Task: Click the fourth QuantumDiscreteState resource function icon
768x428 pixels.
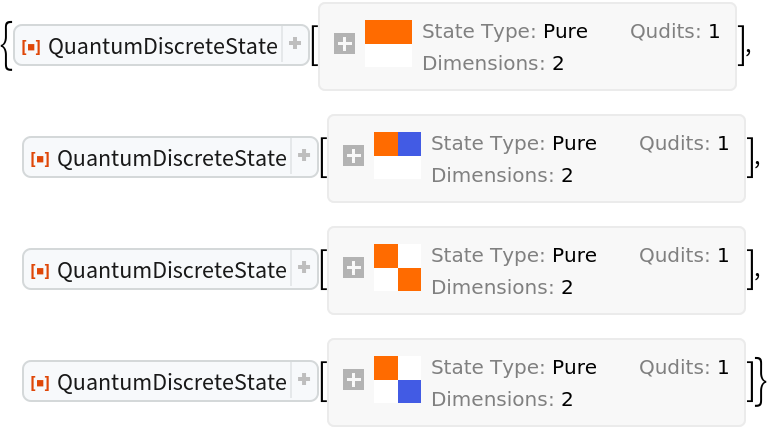Action: 40,382
